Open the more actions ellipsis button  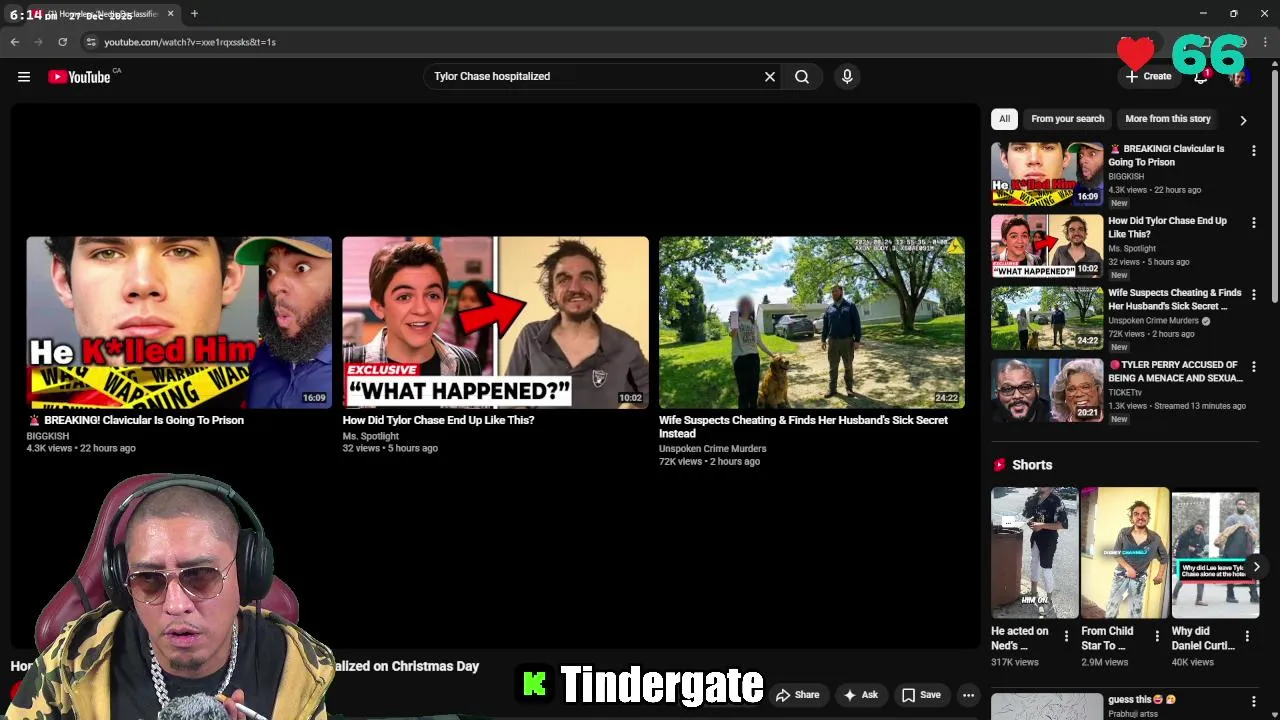[x=968, y=695]
